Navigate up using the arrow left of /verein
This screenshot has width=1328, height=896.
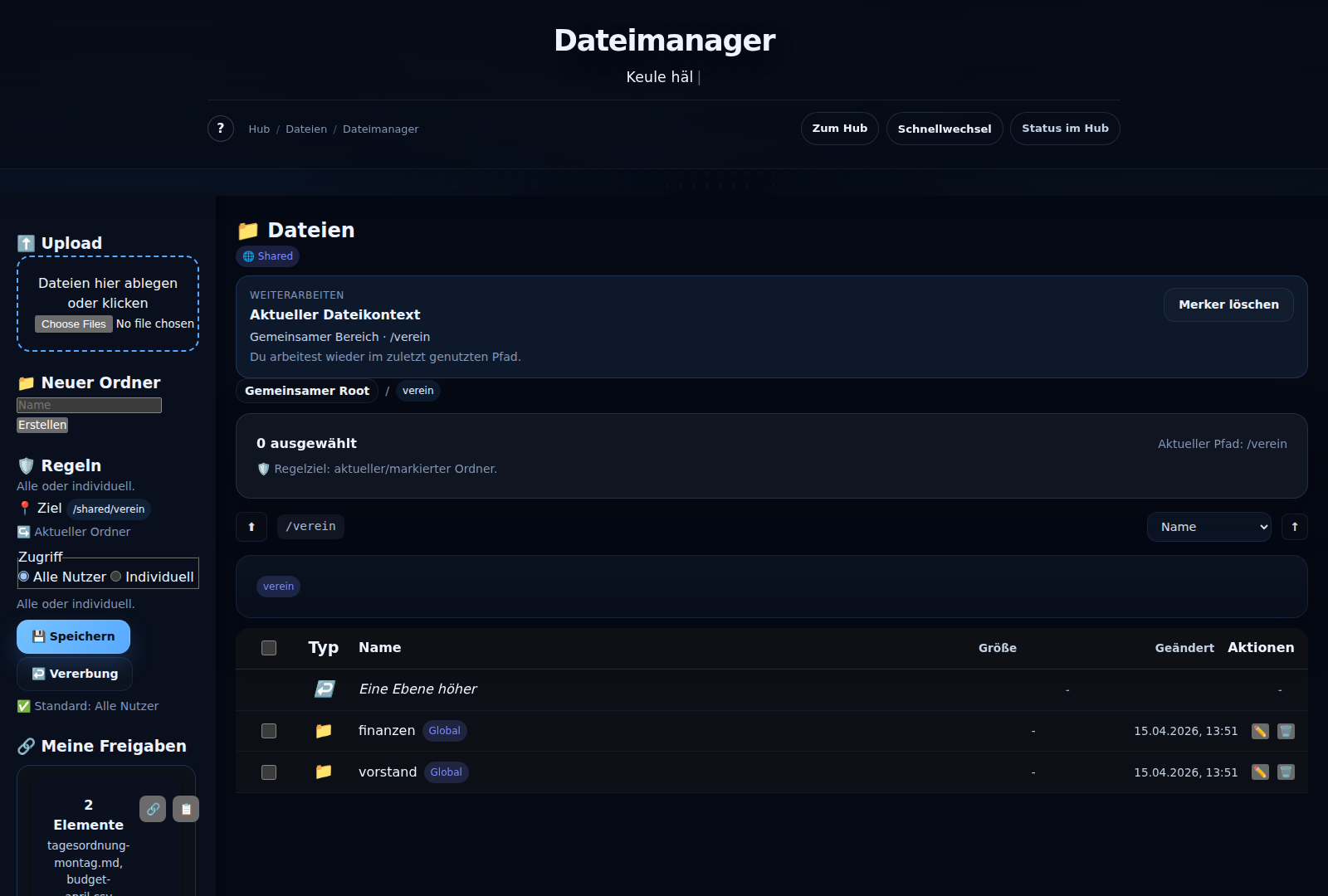tap(251, 526)
